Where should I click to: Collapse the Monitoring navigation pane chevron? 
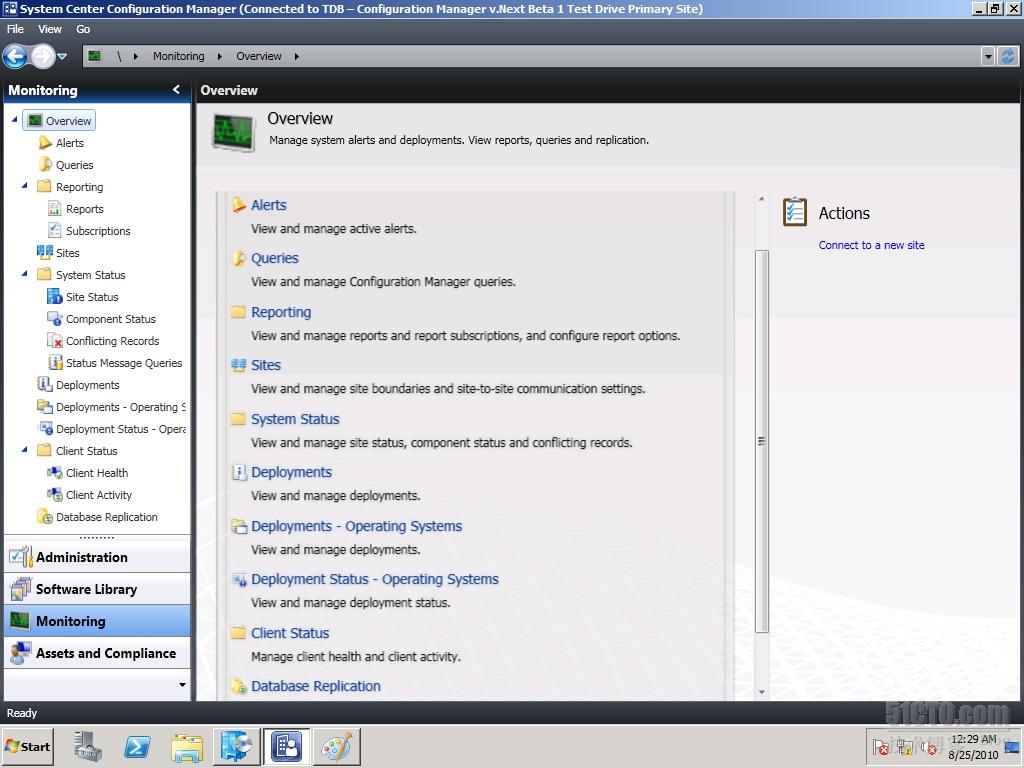coord(176,89)
